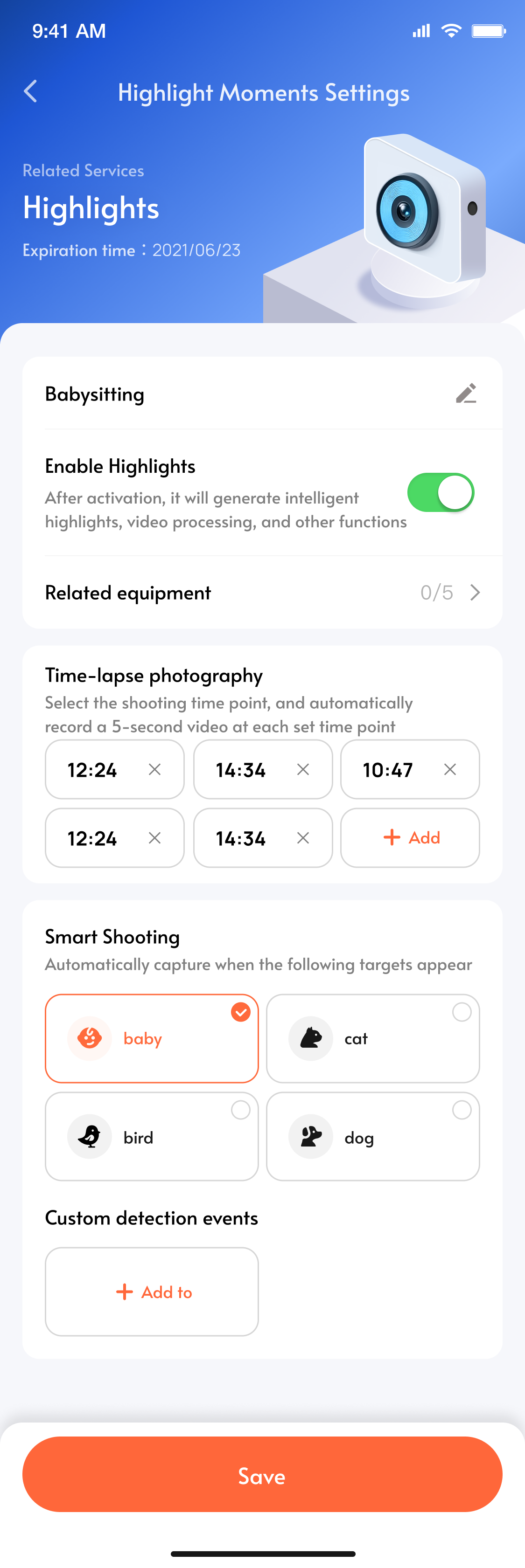Click the first-row 12:24 time chip
Image resolution: width=525 pixels, height=1568 pixels.
point(114,769)
